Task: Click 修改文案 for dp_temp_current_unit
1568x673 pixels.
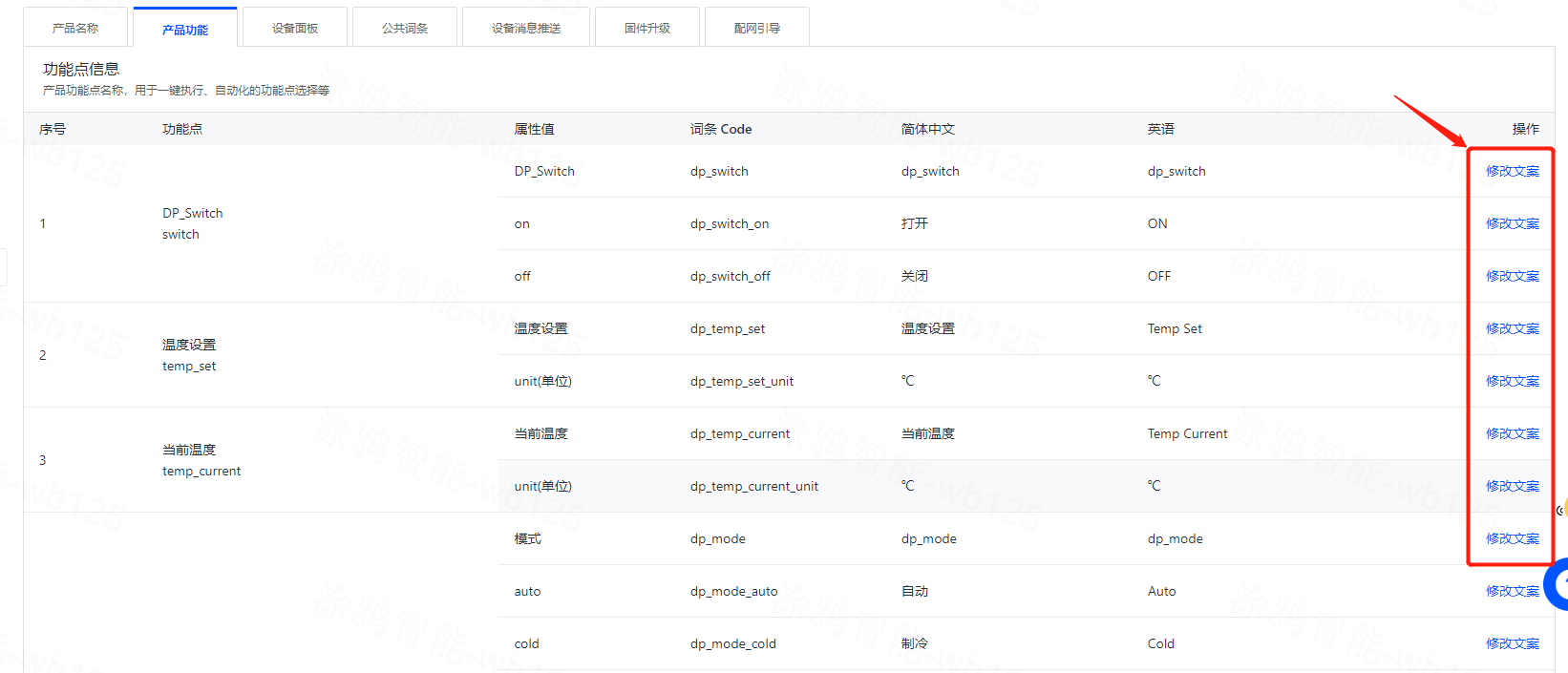Action: click(x=1513, y=486)
